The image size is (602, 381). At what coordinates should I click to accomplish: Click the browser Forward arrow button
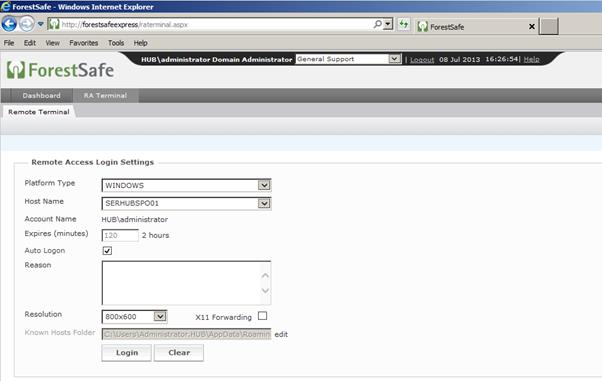pyautogui.click(x=26, y=24)
